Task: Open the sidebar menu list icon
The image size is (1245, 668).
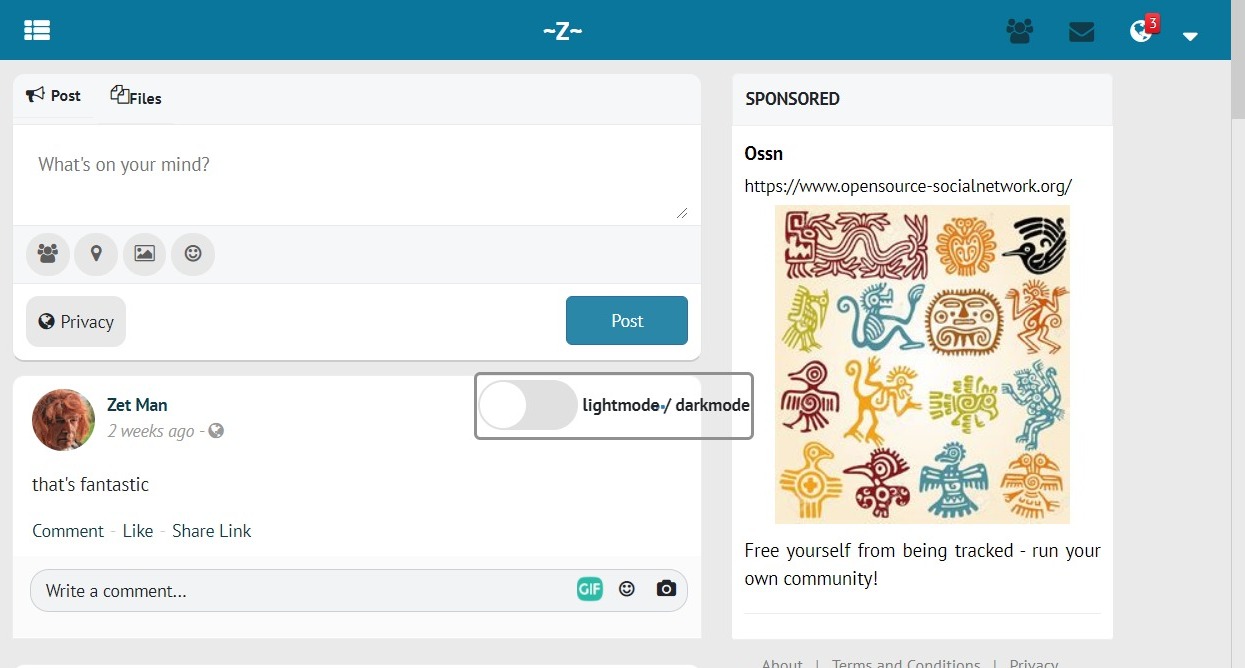Action: pos(37,30)
